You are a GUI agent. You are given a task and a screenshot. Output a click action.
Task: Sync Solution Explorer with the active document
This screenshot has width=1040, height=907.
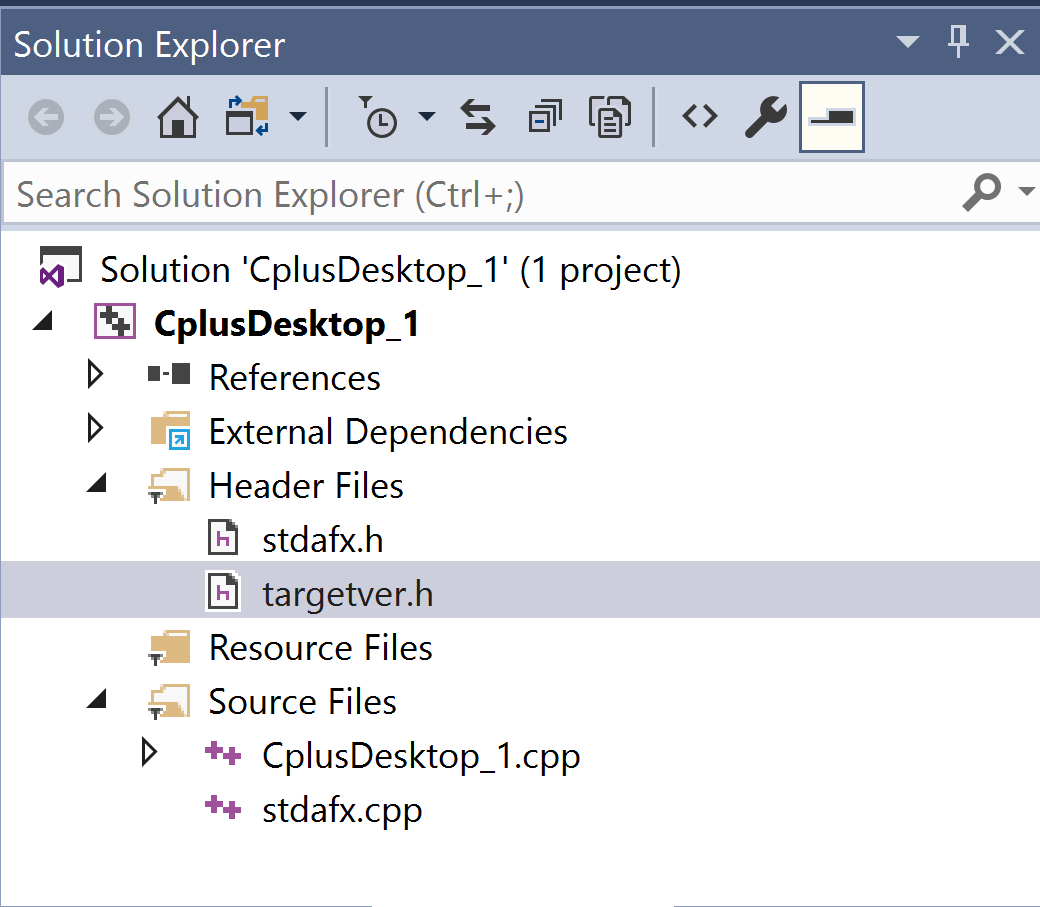click(478, 117)
